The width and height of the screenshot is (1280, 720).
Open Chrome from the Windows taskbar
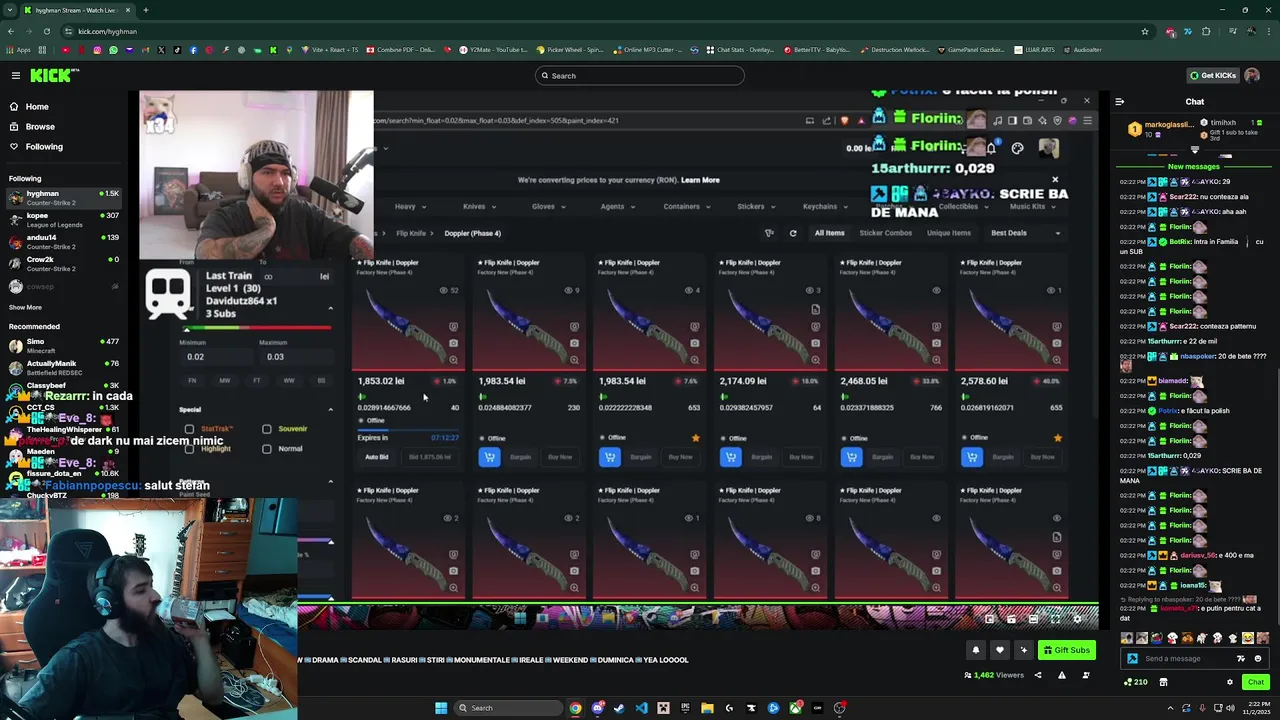(575, 708)
